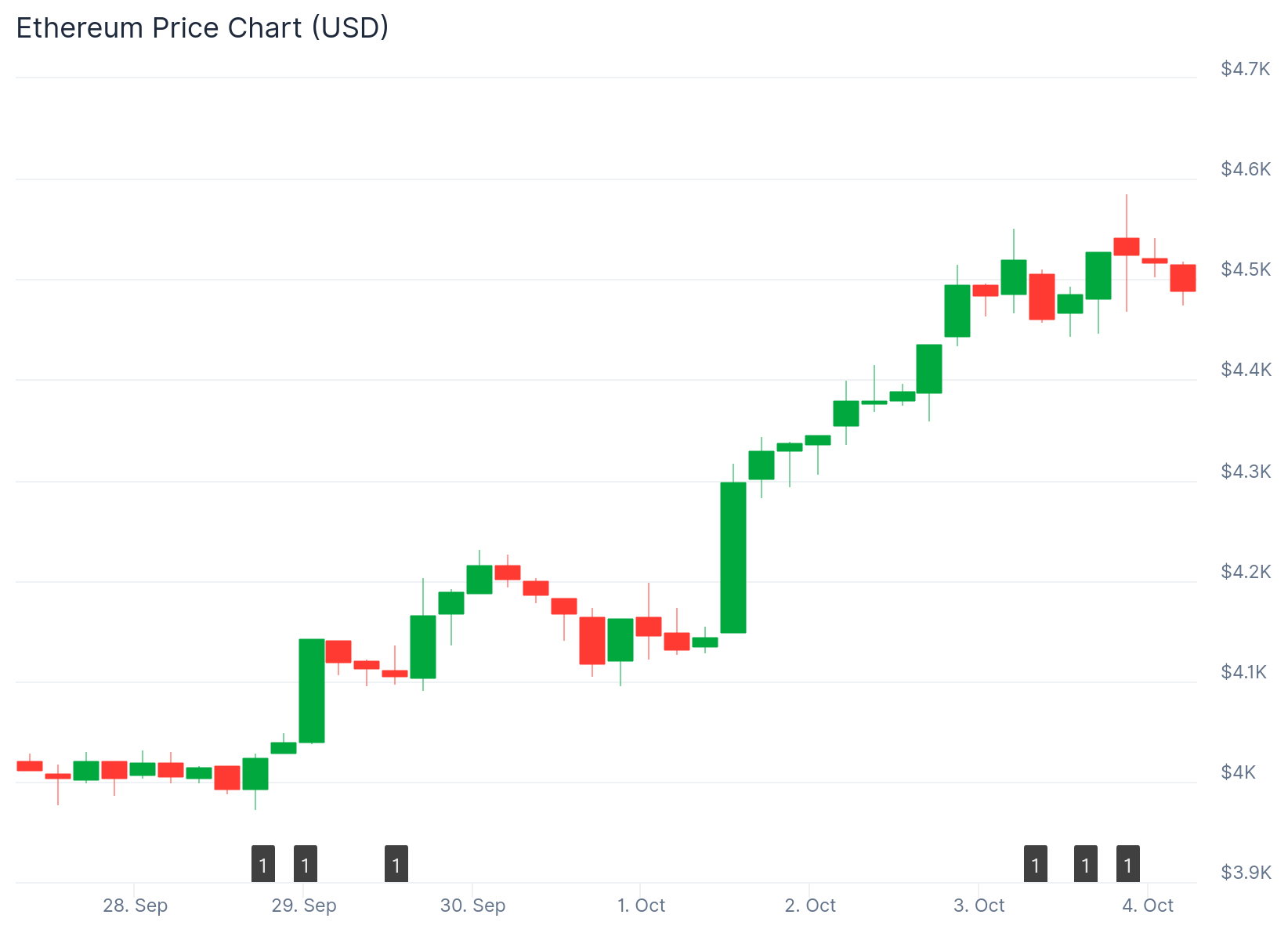Click the 4. Oct date axis label
Image resolution: width=1288 pixels, height=940 pixels.
point(1147,906)
